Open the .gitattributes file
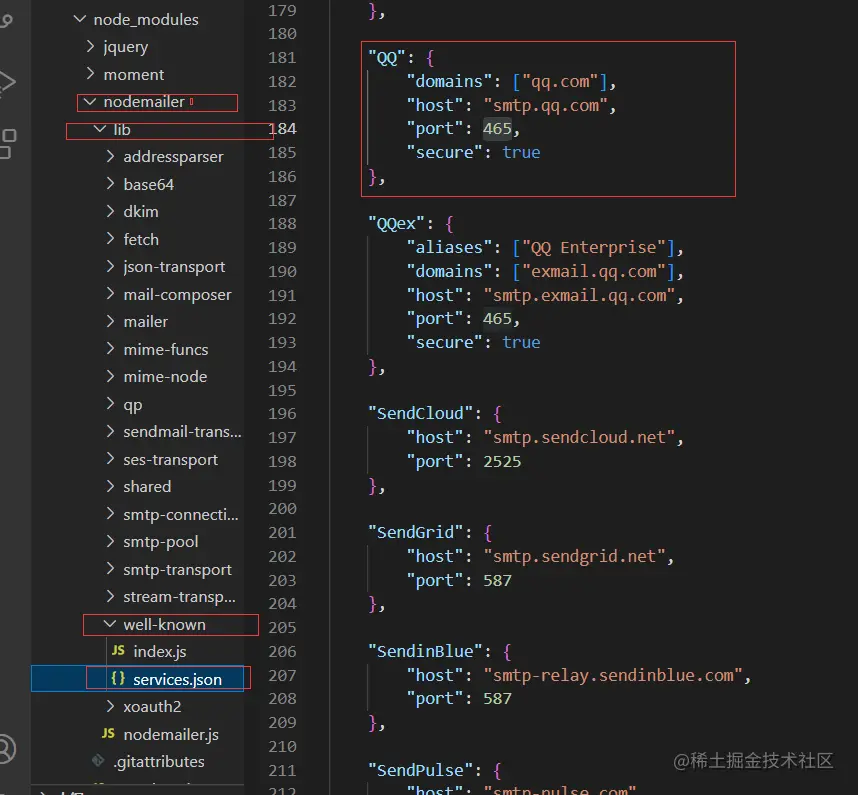This screenshot has height=795, width=858. pos(159,761)
